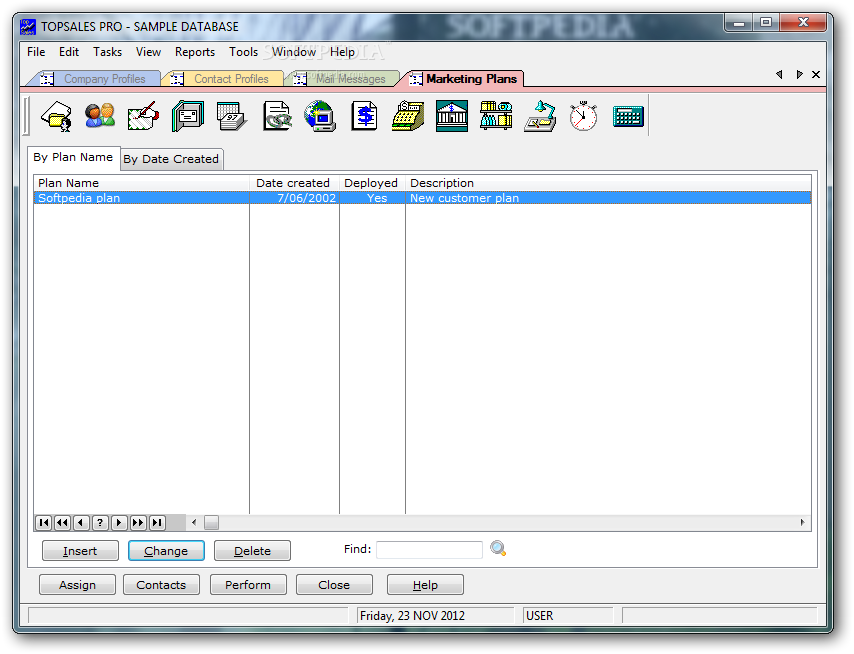
Task: Click the Change button
Action: pos(166,551)
